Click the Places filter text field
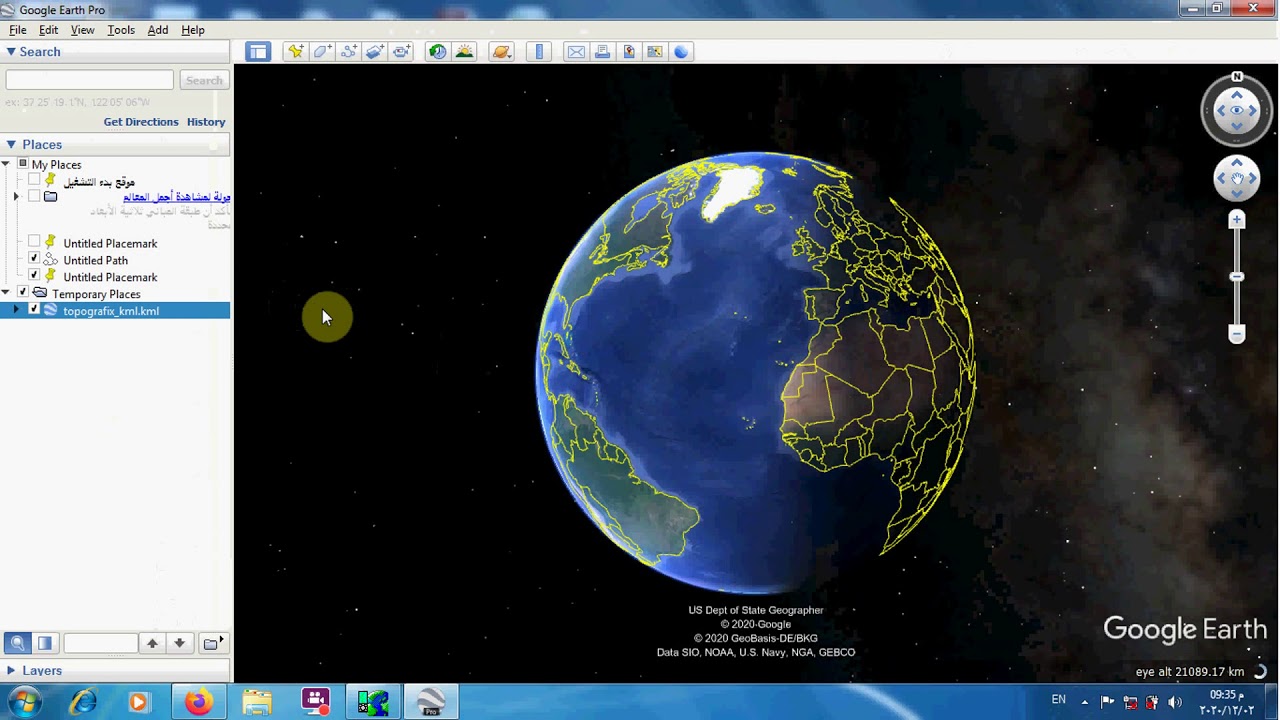This screenshot has width=1280, height=720. (x=99, y=643)
